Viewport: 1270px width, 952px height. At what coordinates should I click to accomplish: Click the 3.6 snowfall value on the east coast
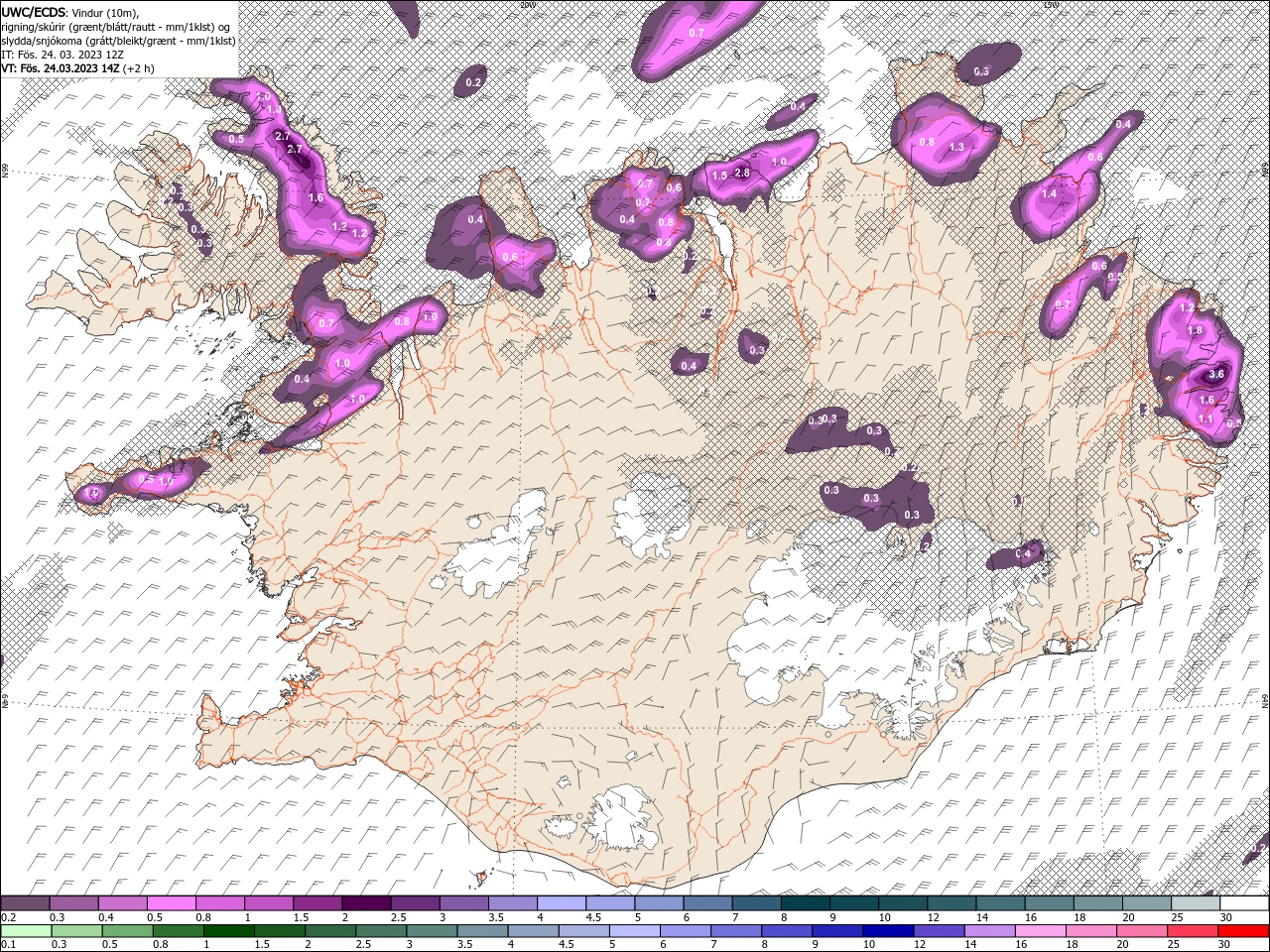click(1216, 375)
